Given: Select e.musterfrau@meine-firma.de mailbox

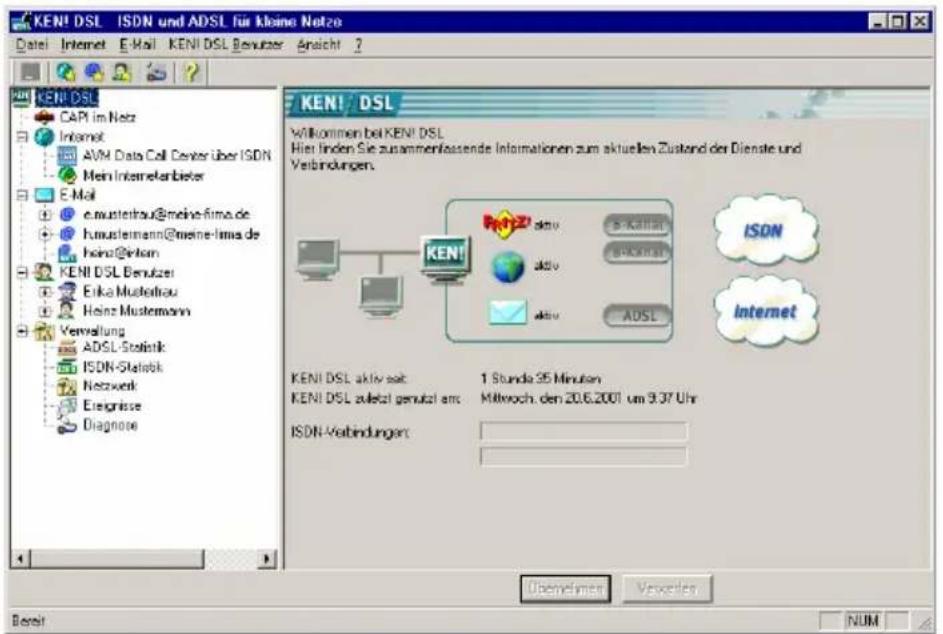Looking at the screenshot, I should tap(167, 214).
